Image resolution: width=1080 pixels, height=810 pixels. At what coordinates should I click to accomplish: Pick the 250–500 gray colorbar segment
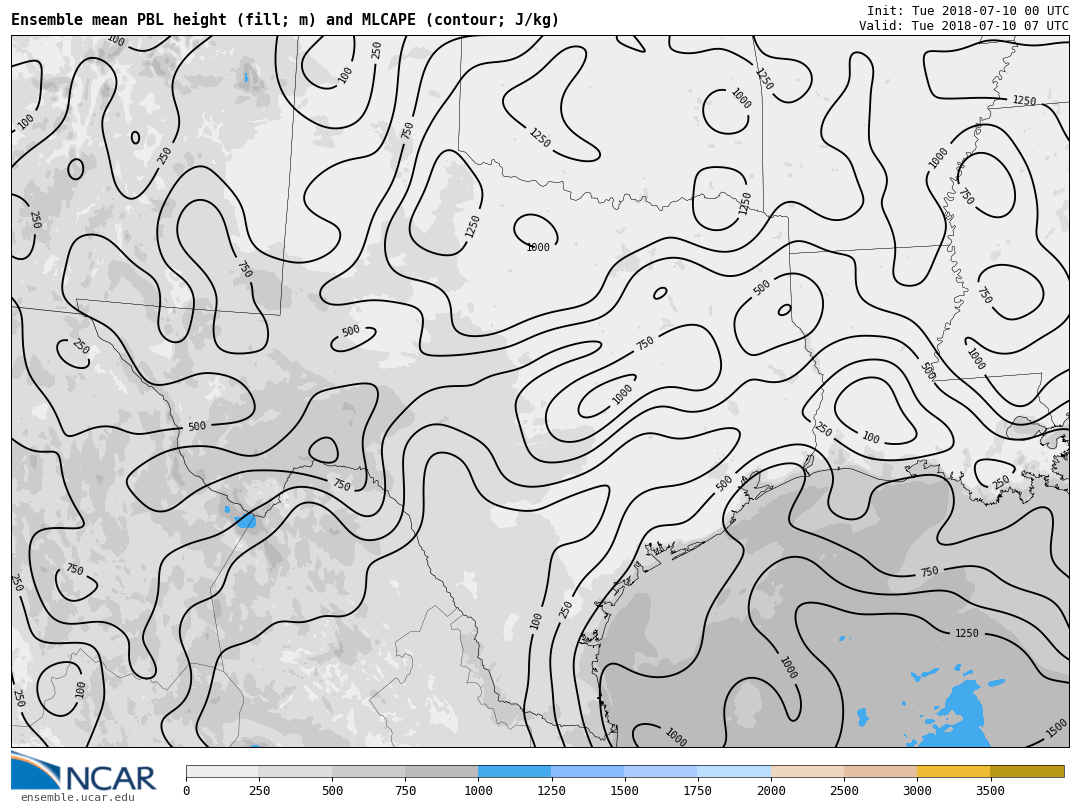coord(295,771)
